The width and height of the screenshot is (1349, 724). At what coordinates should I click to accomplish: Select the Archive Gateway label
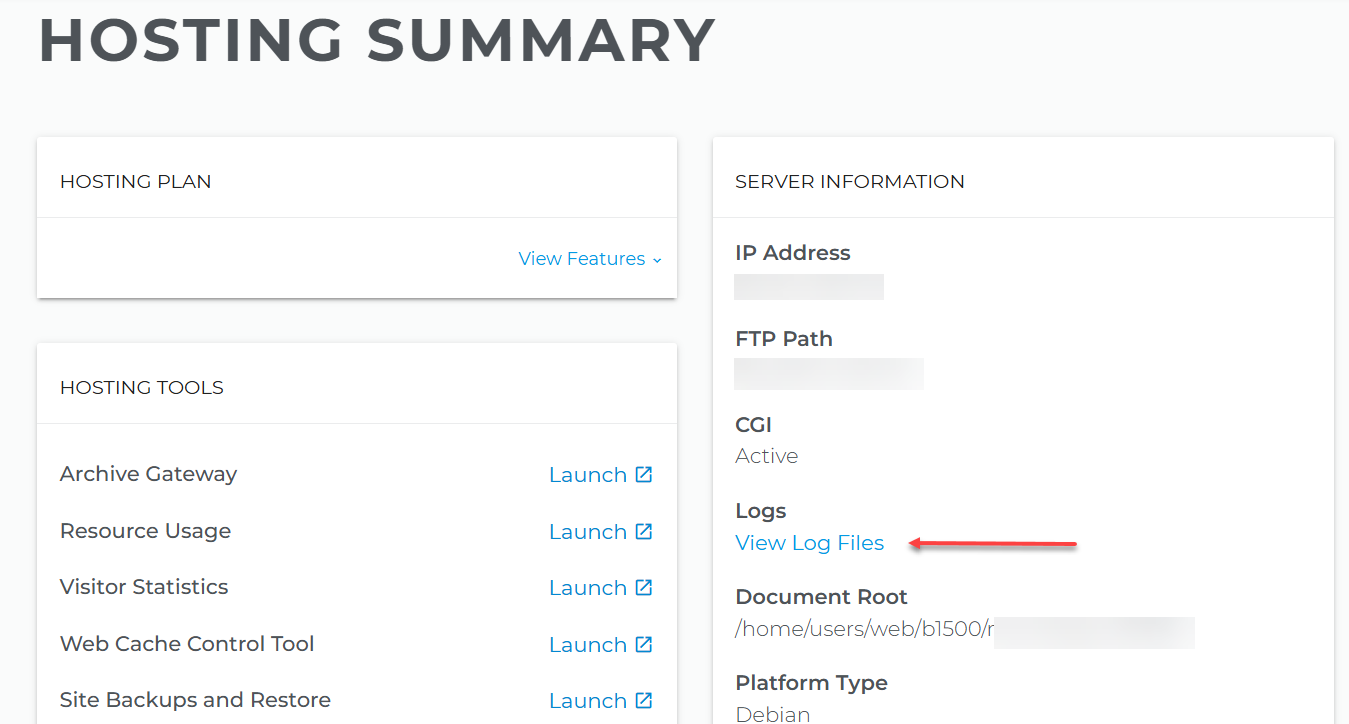pyautogui.click(x=148, y=474)
